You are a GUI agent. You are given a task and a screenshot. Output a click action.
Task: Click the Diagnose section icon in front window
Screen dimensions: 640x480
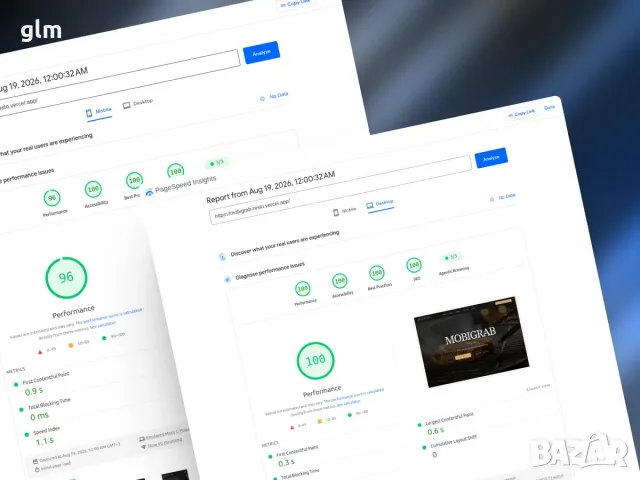(227, 280)
